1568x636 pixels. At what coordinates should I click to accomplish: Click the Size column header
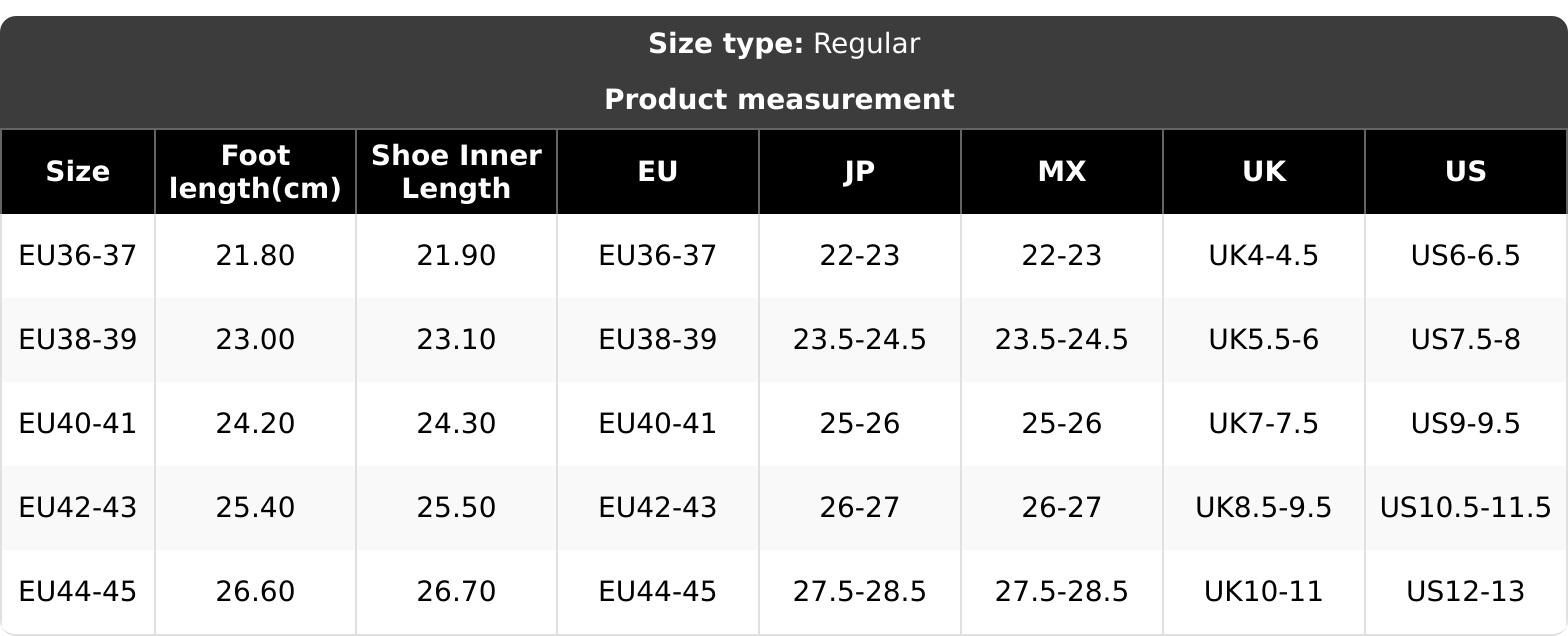pos(78,172)
